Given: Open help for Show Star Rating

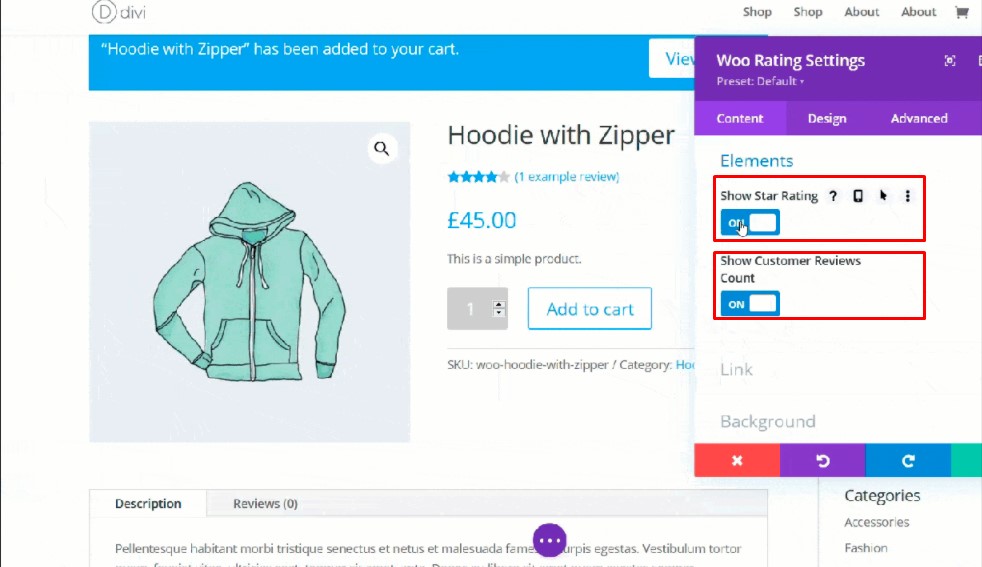Looking at the screenshot, I should [x=833, y=196].
